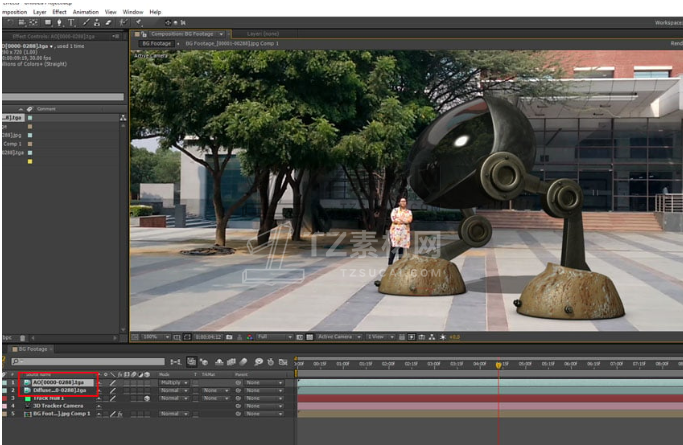
Task: Open the Graph Editor
Action: [283, 362]
